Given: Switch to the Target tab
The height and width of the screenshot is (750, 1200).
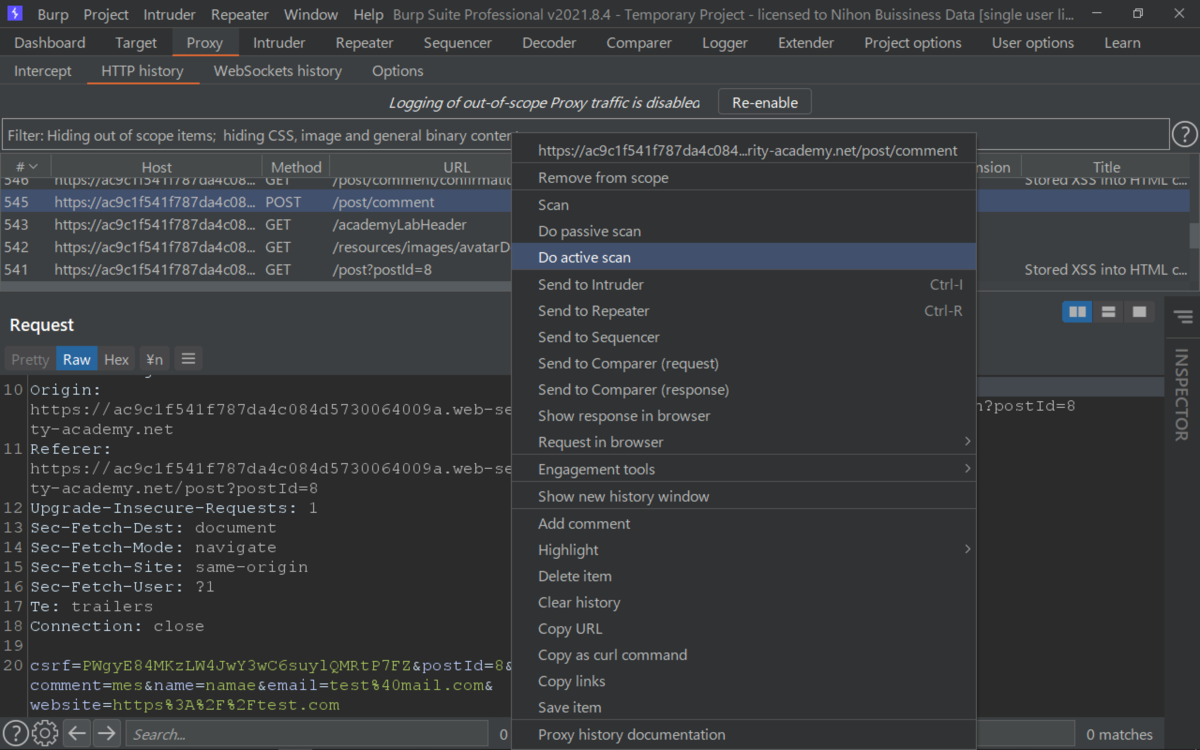Looking at the screenshot, I should coord(136,43).
